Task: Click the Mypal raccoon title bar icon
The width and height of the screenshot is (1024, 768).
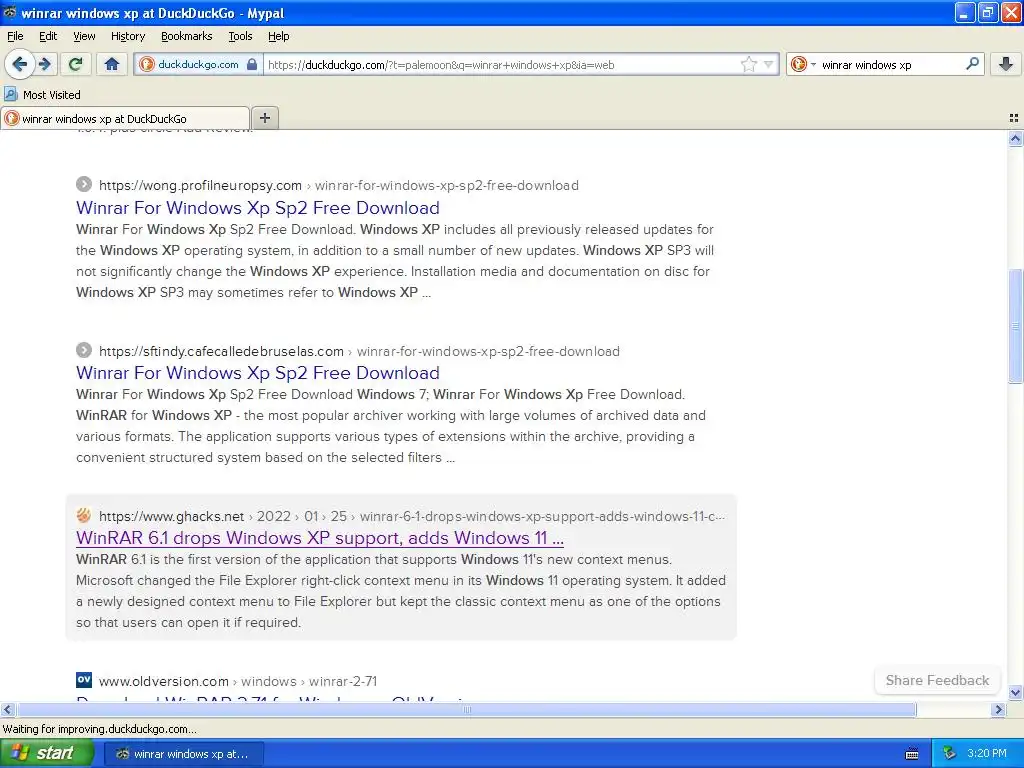Action: point(10,12)
